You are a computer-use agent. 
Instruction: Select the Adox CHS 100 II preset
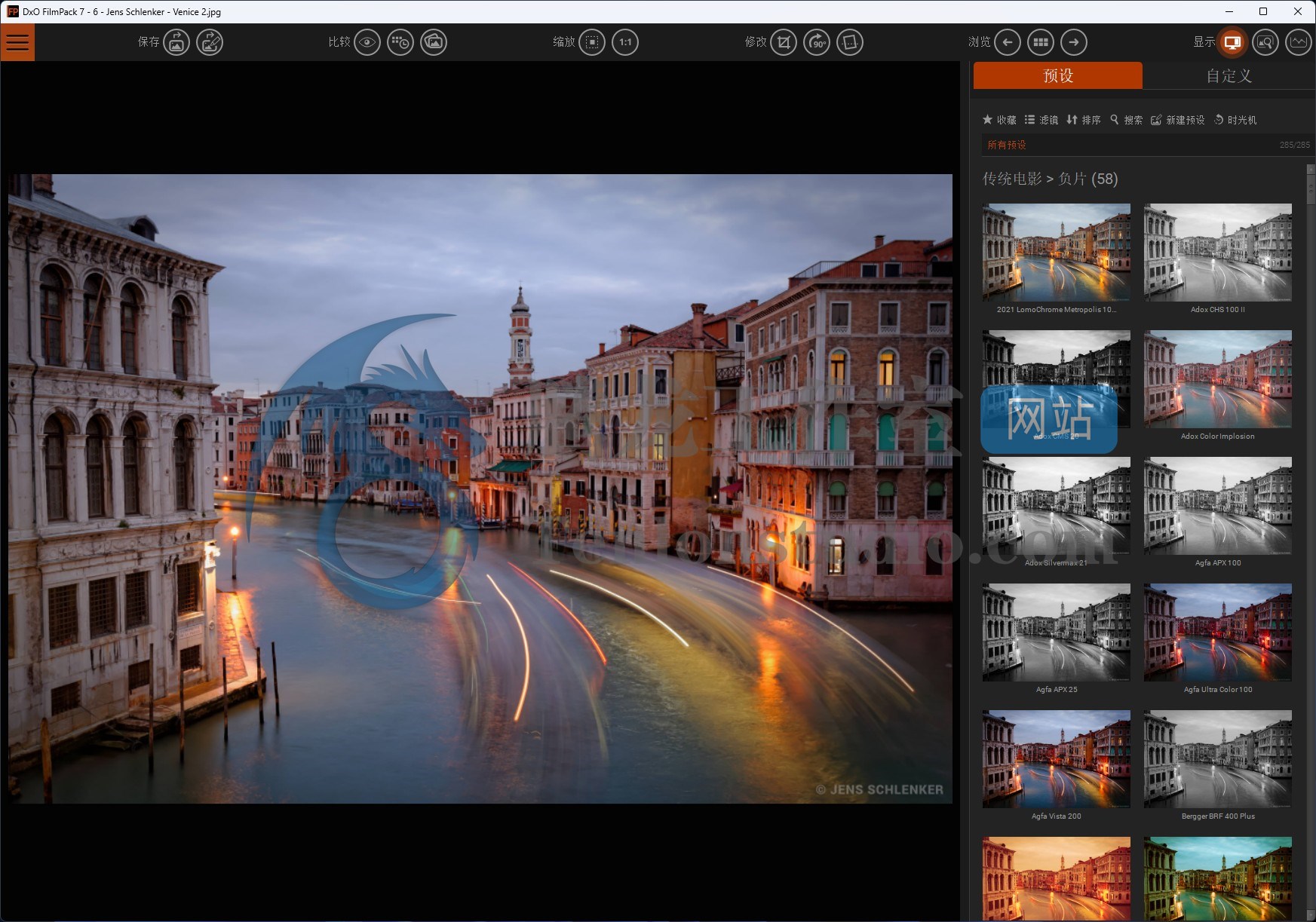pos(1217,252)
